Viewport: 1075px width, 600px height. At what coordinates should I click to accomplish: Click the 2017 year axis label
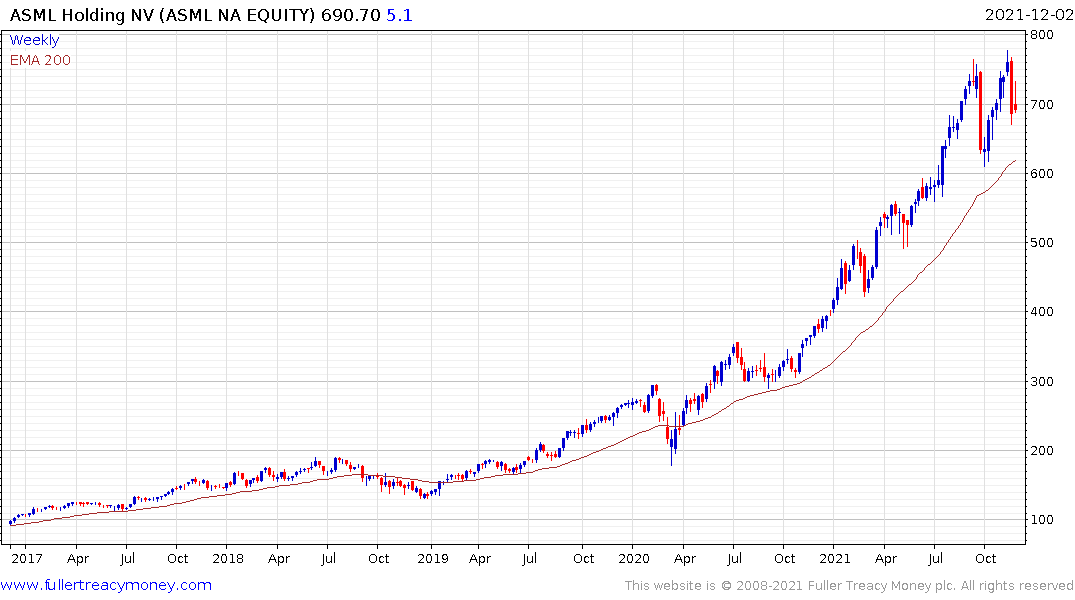pyautogui.click(x=27, y=558)
